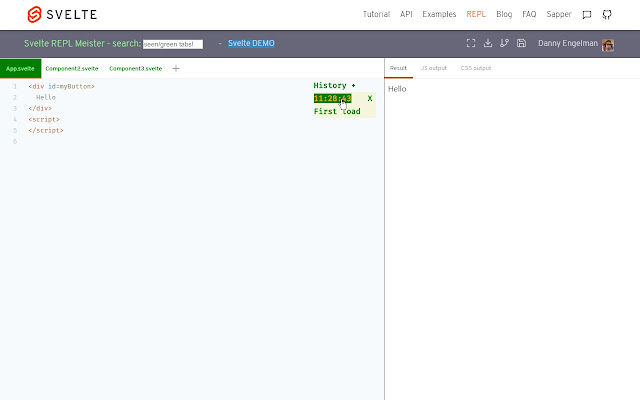The image size is (640, 400).
Task: Click the History + heading
Action: click(334, 85)
